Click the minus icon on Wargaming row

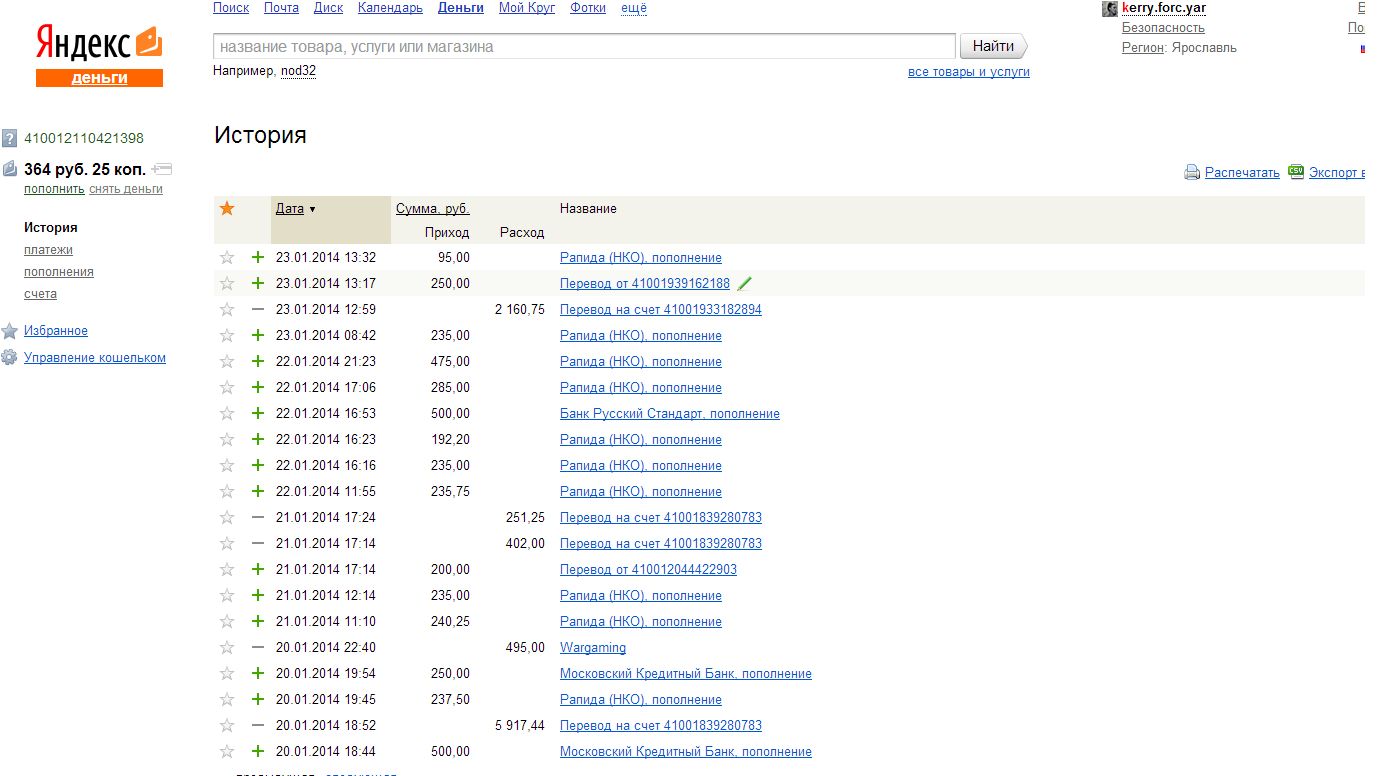pos(257,647)
